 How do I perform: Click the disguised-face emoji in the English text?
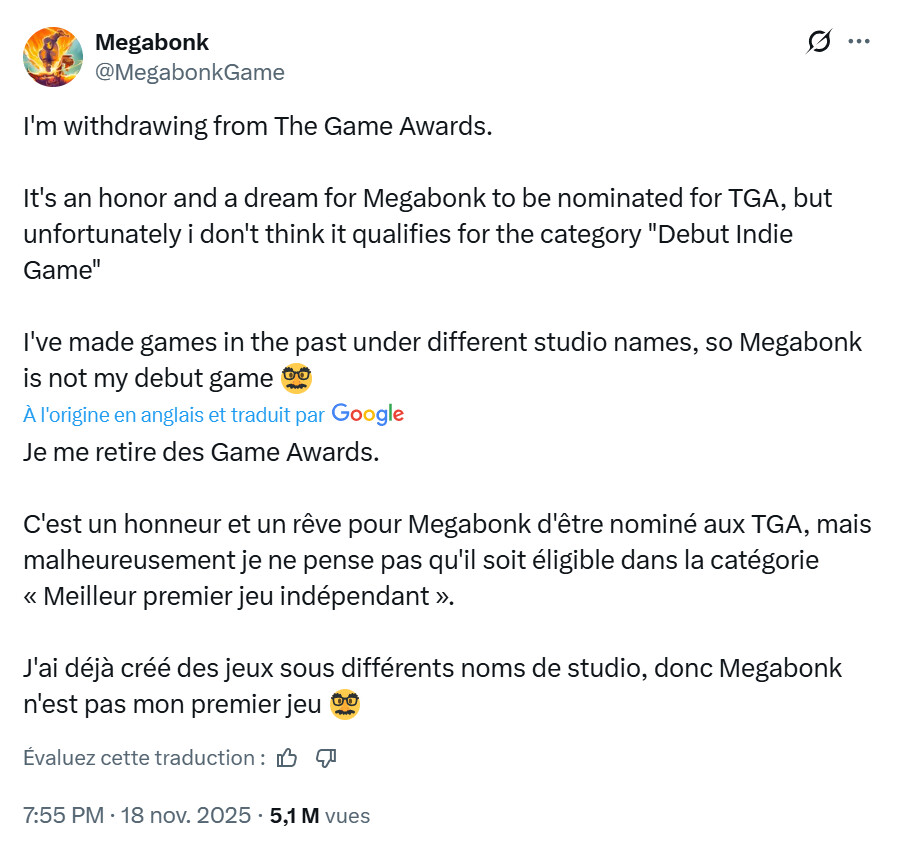(x=296, y=379)
